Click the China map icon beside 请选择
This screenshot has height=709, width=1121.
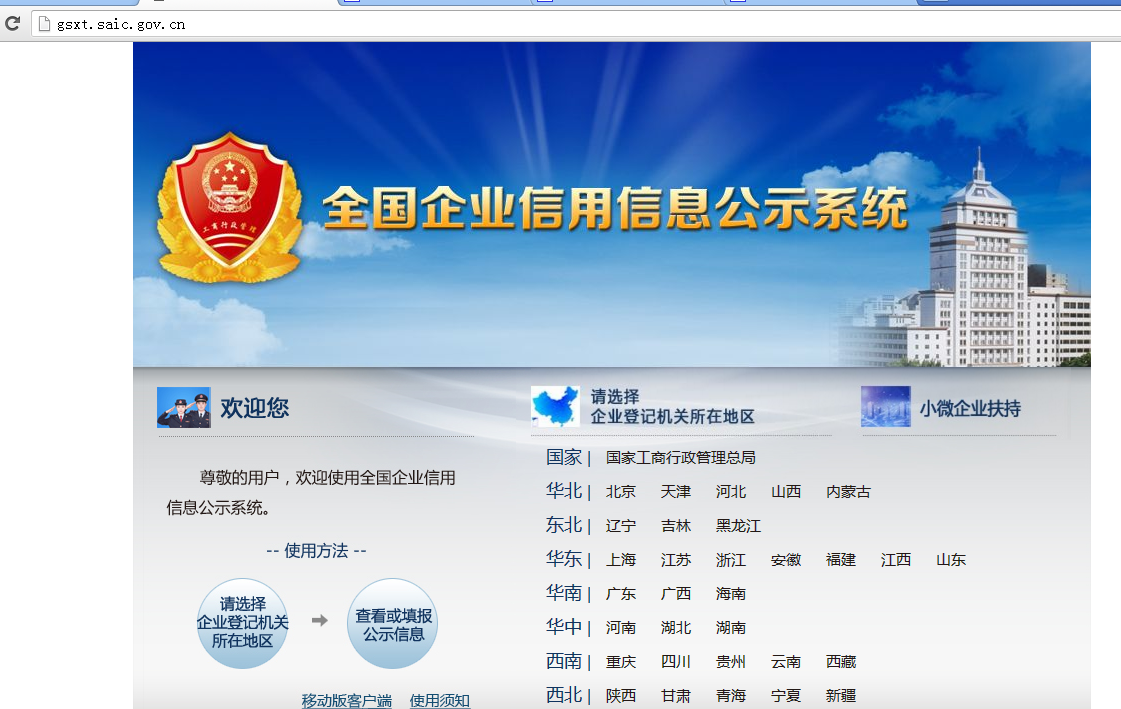coord(554,405)
